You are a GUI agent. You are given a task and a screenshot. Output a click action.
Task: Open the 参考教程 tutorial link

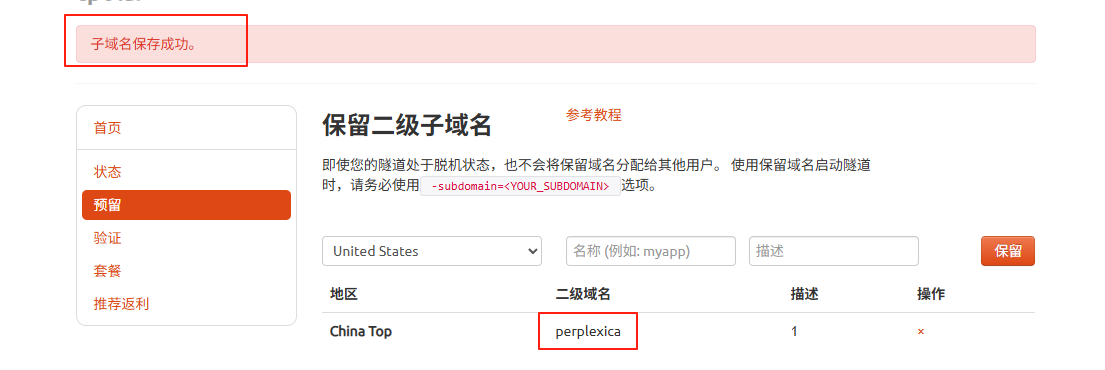point(593,115)
